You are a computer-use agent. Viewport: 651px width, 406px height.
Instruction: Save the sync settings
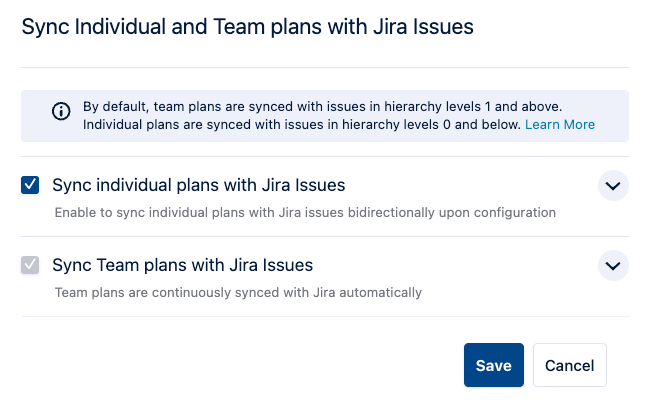[x=493, y=365]
